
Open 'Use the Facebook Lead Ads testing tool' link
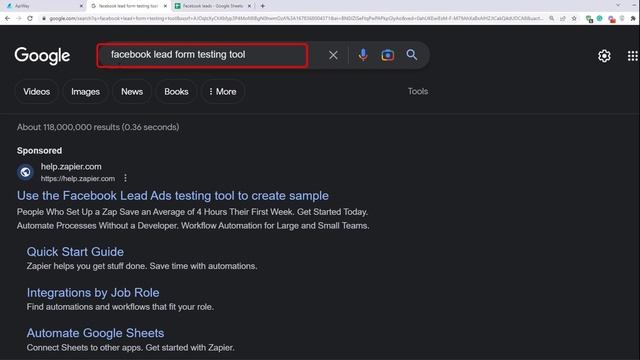point(173,196)
